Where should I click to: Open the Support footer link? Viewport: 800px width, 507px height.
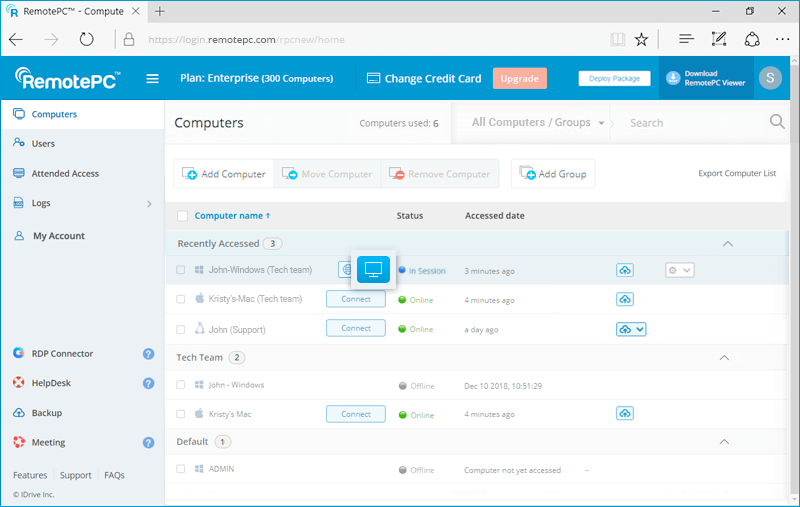[76, 475]
